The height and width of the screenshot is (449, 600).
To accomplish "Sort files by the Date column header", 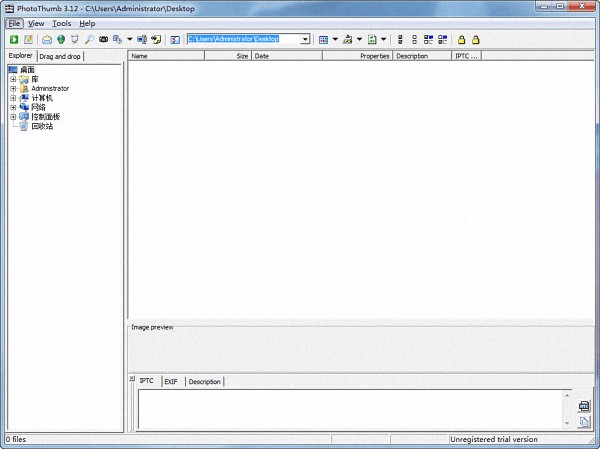I will (286, 57).
